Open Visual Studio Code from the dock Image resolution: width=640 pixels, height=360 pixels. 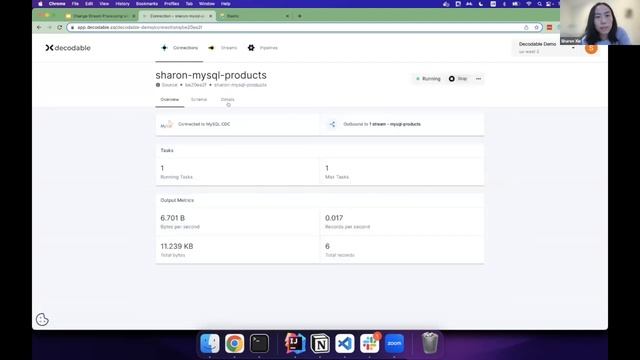tap(345, 343)
